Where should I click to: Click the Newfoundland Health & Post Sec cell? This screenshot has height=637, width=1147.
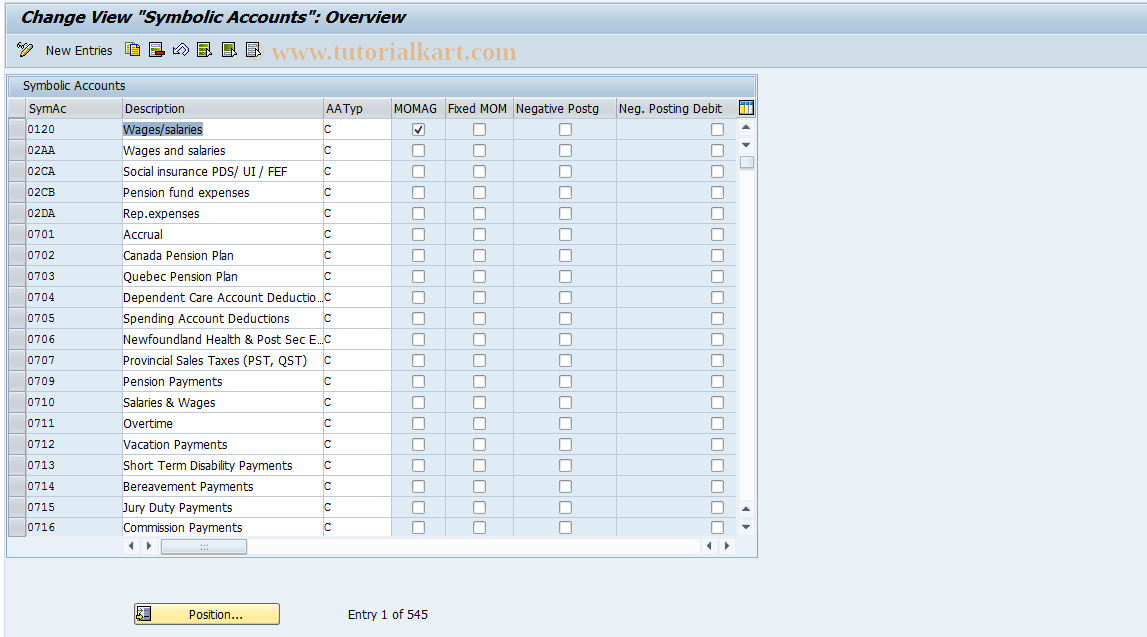point(222,339)
